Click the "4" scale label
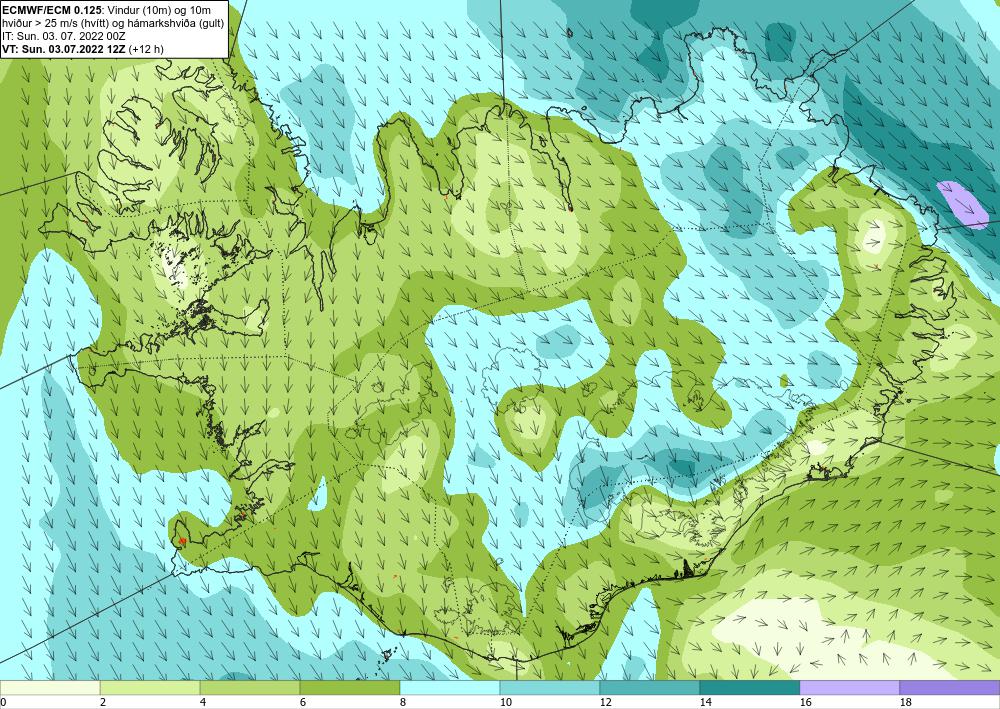Viewport: 1000px width, 709px height. [x=203, y=703]
